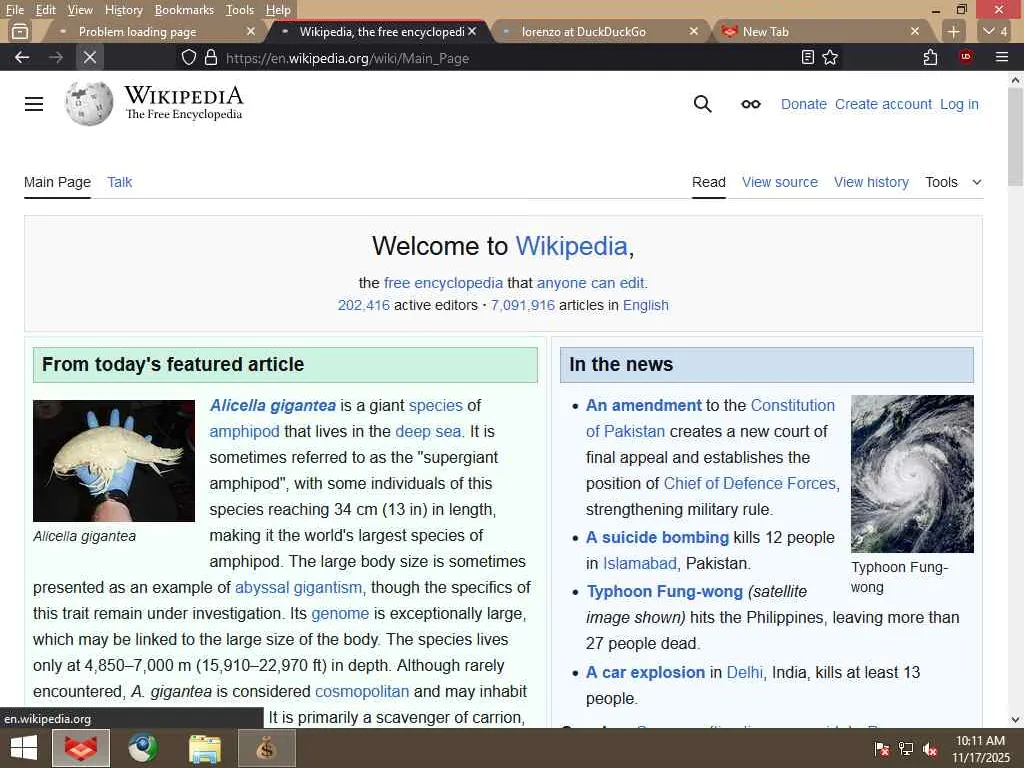This screenshot has height=768, width=1024.
Task: Open the extensions puzzle icon
Action: pos(931,57)
